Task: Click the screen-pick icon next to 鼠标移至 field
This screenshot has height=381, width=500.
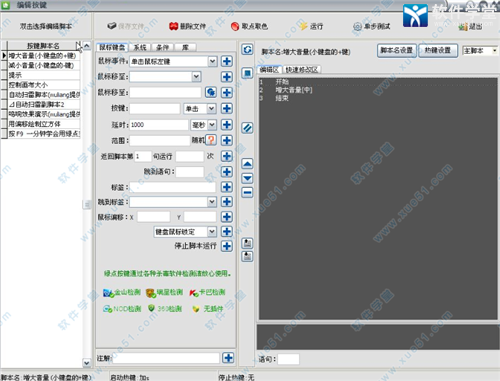Action: [x=211, y=92]
